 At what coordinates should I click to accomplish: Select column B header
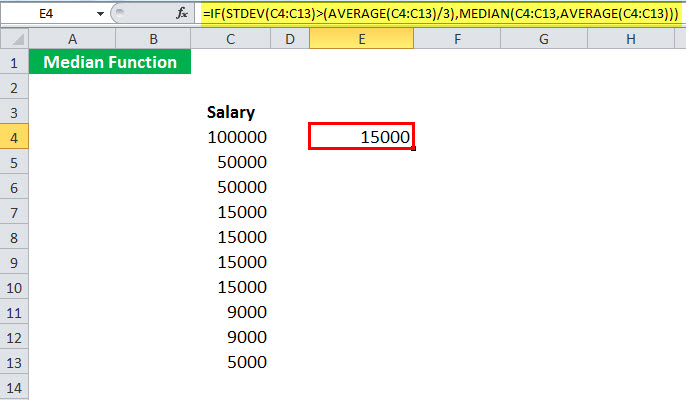tap(153, 39)
